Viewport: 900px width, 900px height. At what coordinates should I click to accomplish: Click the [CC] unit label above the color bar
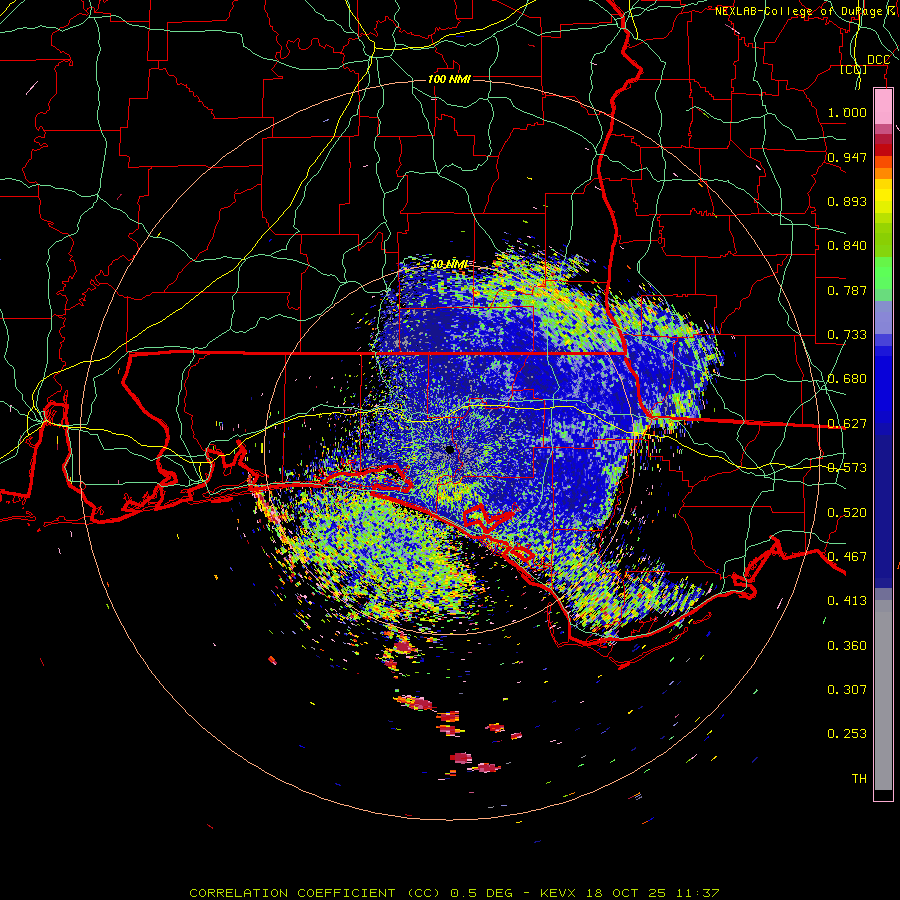(853, 70)
